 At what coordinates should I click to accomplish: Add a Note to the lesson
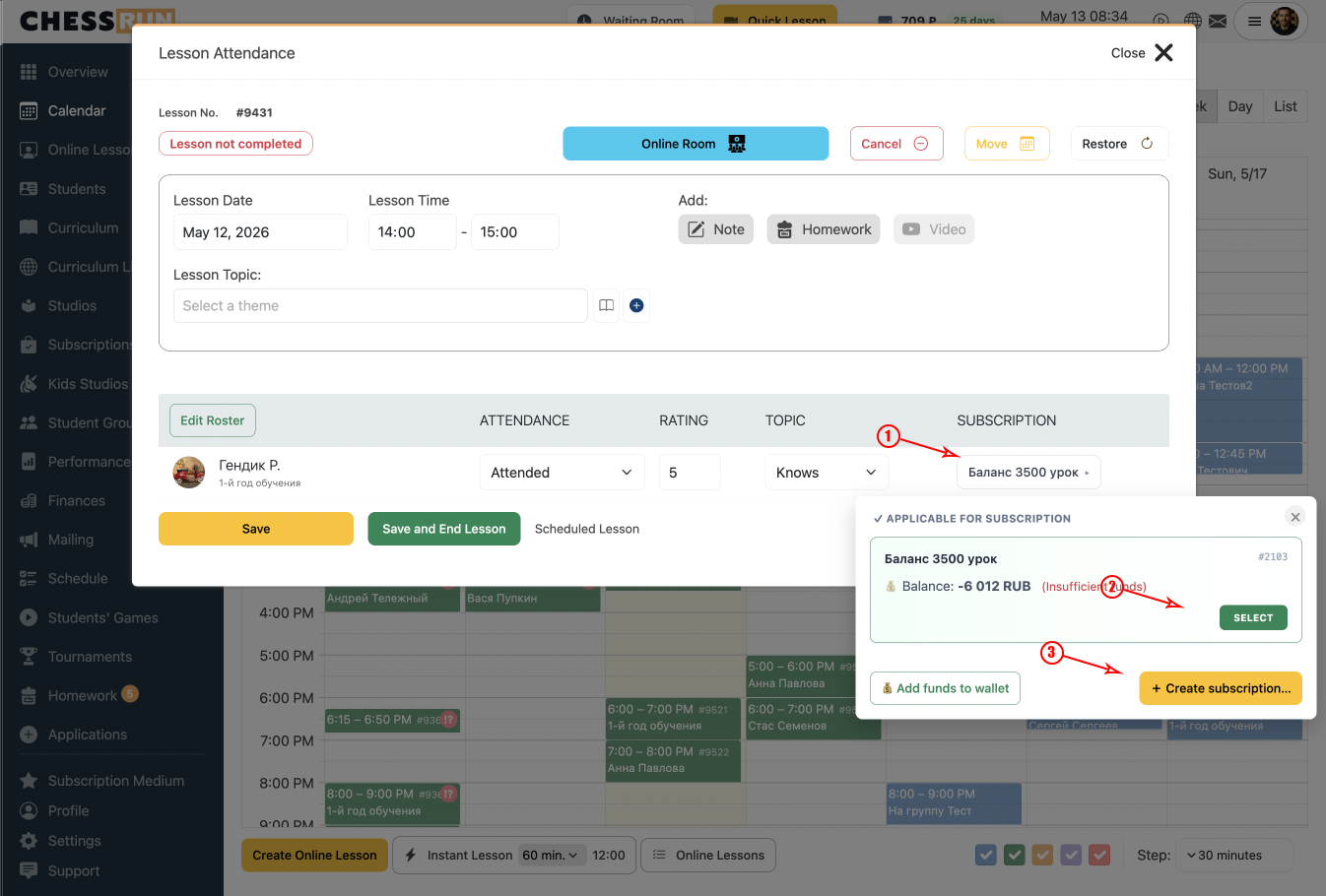click(x=716, y=229)
